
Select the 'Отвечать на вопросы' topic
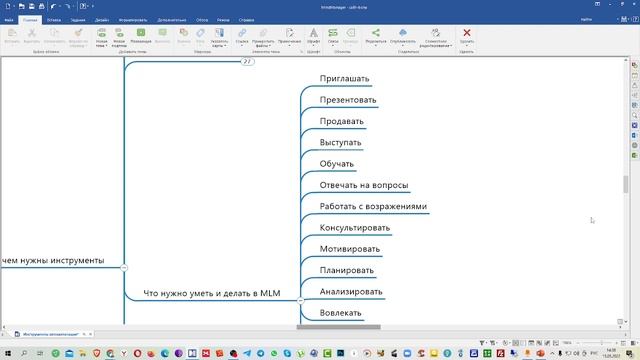(364, 185)
